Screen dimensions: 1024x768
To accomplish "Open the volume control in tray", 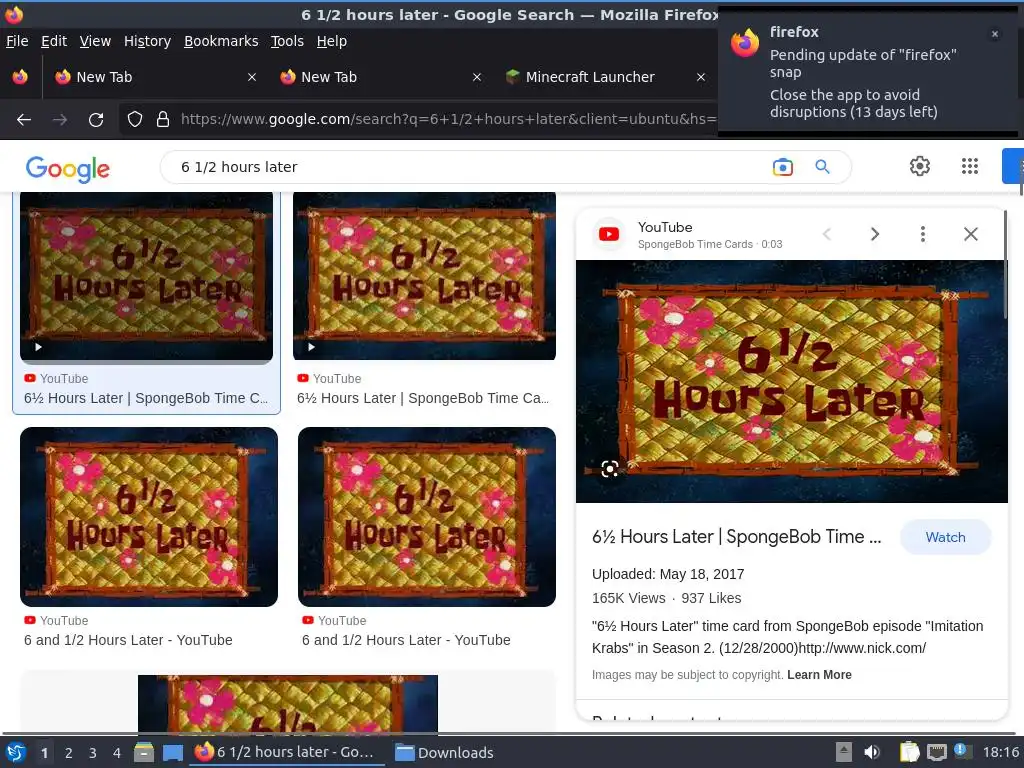I will point(872,752).
